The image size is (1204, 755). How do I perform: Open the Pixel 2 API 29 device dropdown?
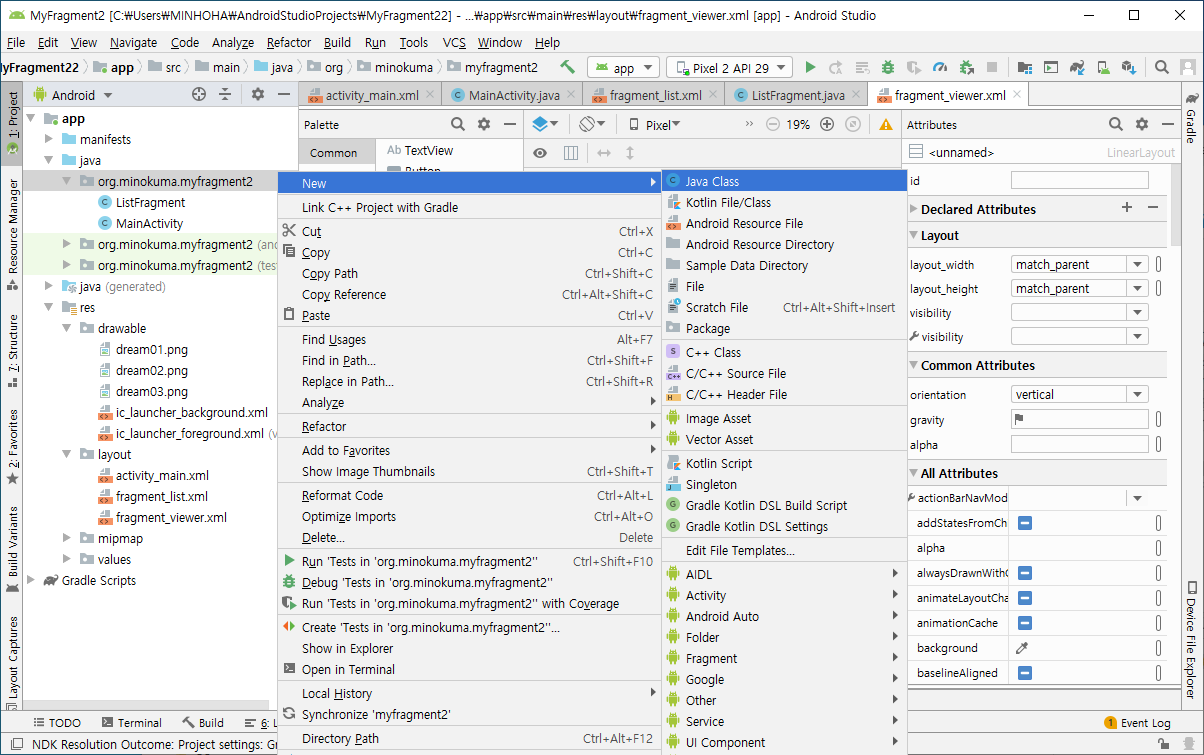point(729,68)
